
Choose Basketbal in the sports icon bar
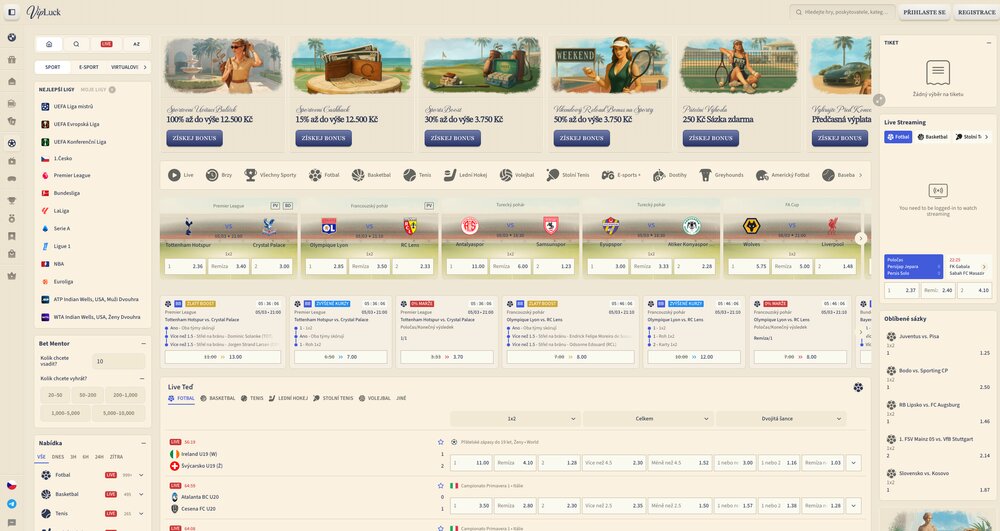(371, 175)
